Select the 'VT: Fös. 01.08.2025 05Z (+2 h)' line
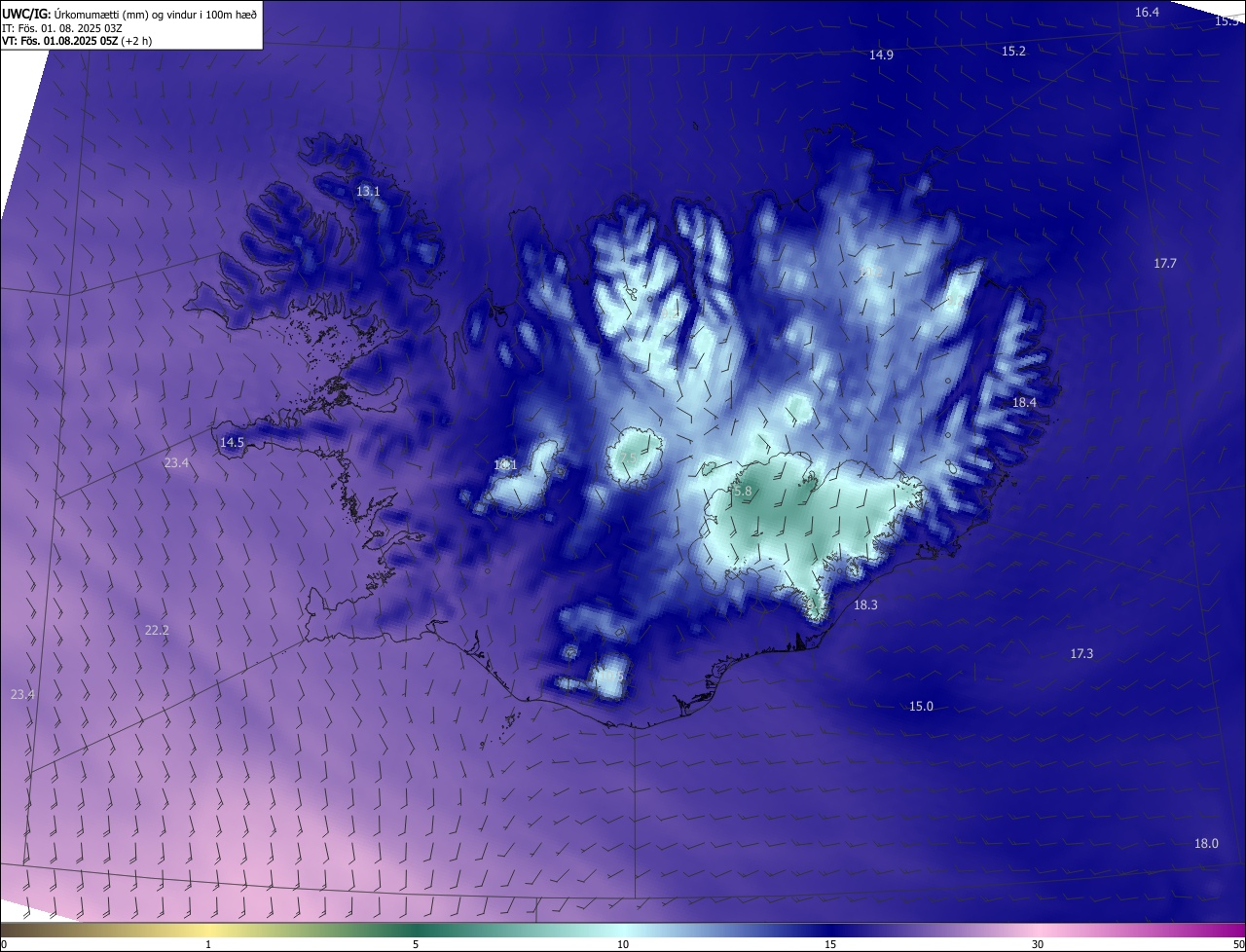This screenshot has height=952, width=1246. pos(77,41)
